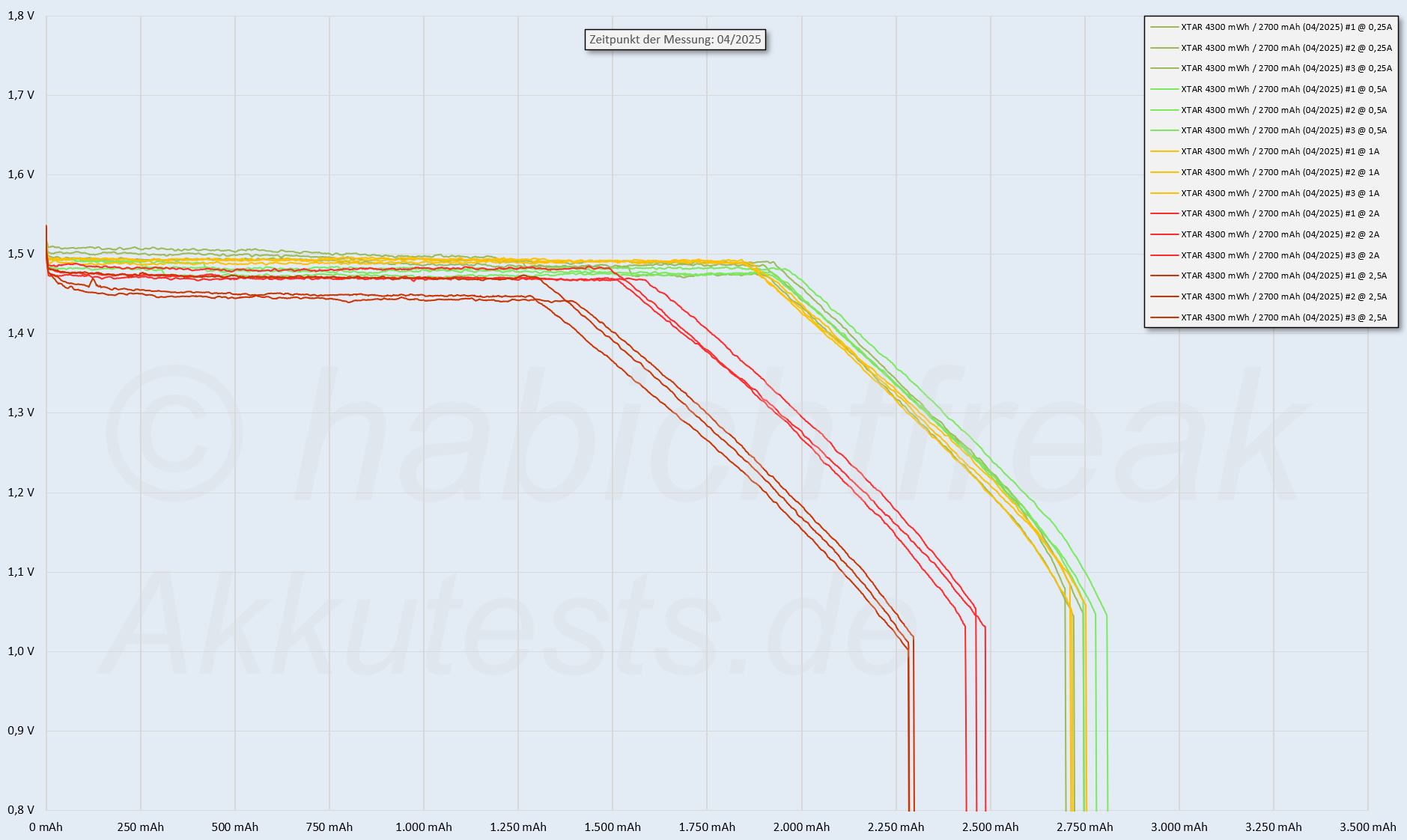Click the 2.250 mAh x-axis label
This screenshot has height=840, width=1407.
[896, 827]
